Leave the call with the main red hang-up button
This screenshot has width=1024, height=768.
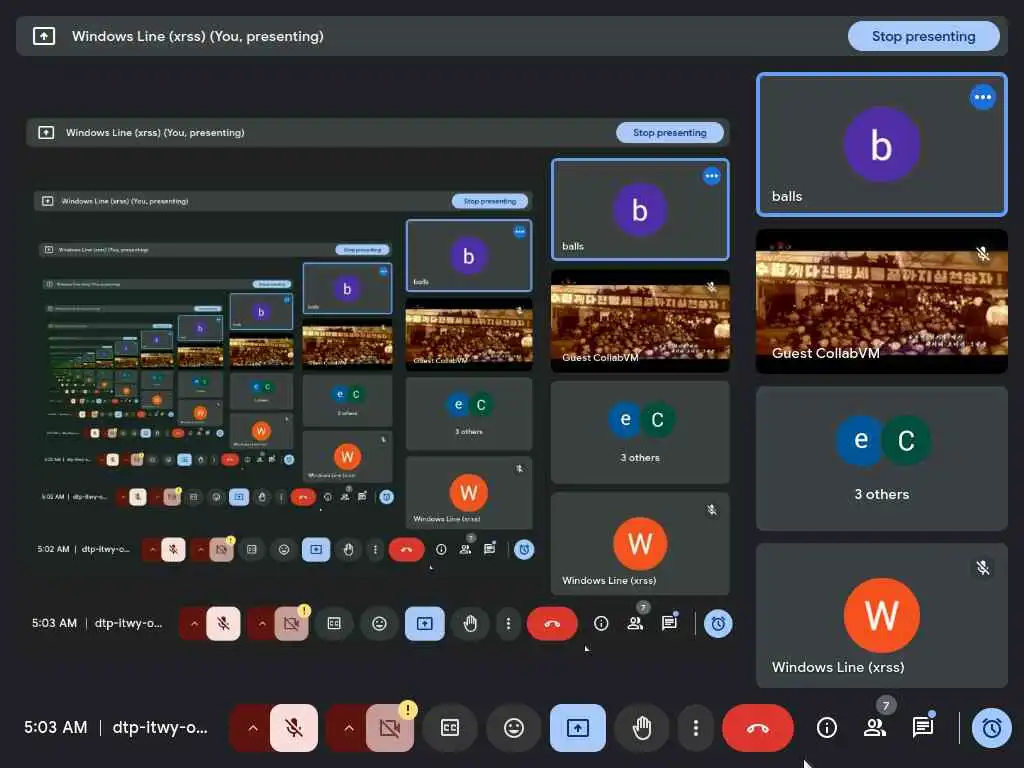point(758,728)
